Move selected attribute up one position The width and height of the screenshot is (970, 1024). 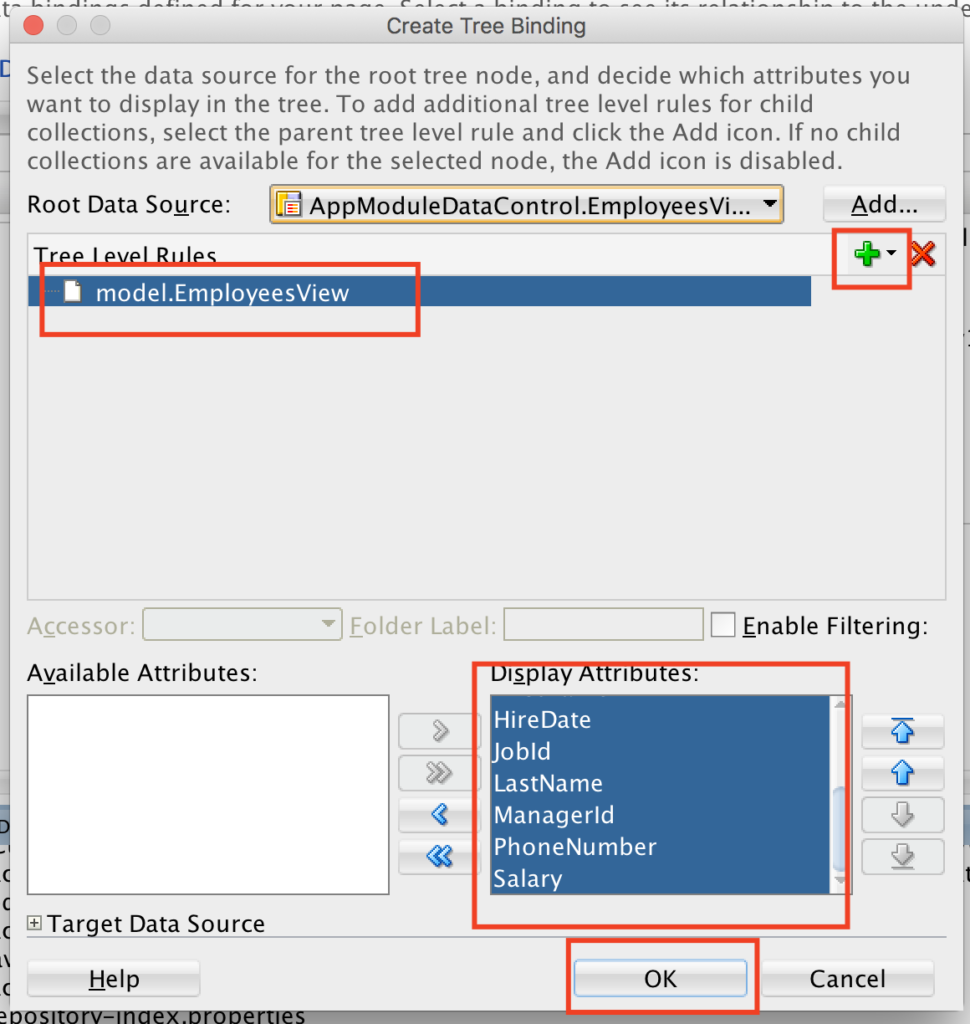[x=902, y=773]
